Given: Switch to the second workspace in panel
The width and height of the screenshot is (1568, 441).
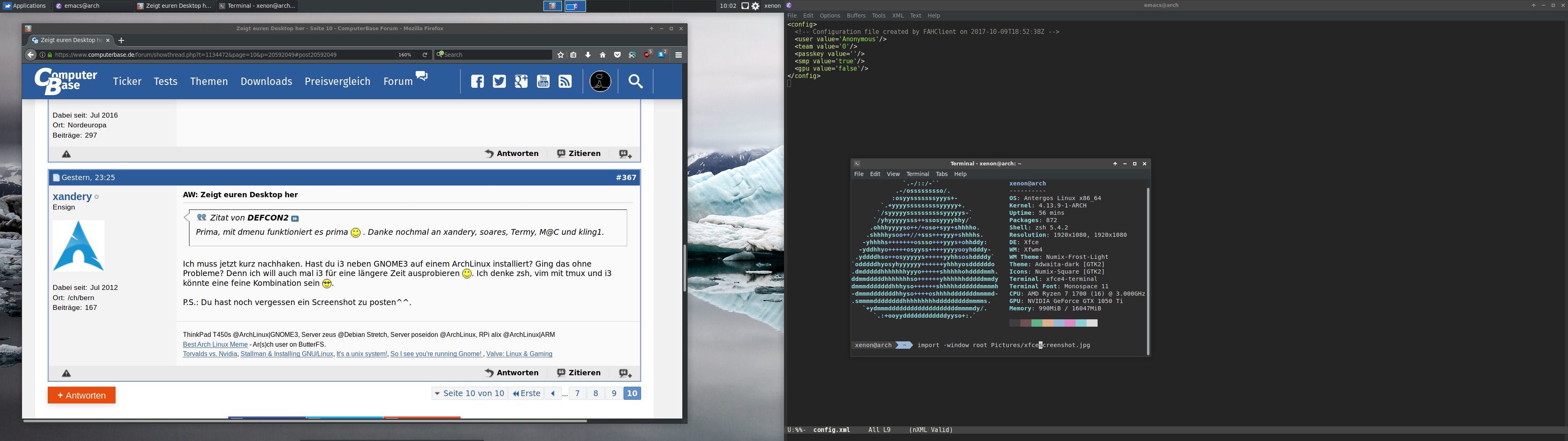Looking at the screenshot, I should click(x=575, y=6).
